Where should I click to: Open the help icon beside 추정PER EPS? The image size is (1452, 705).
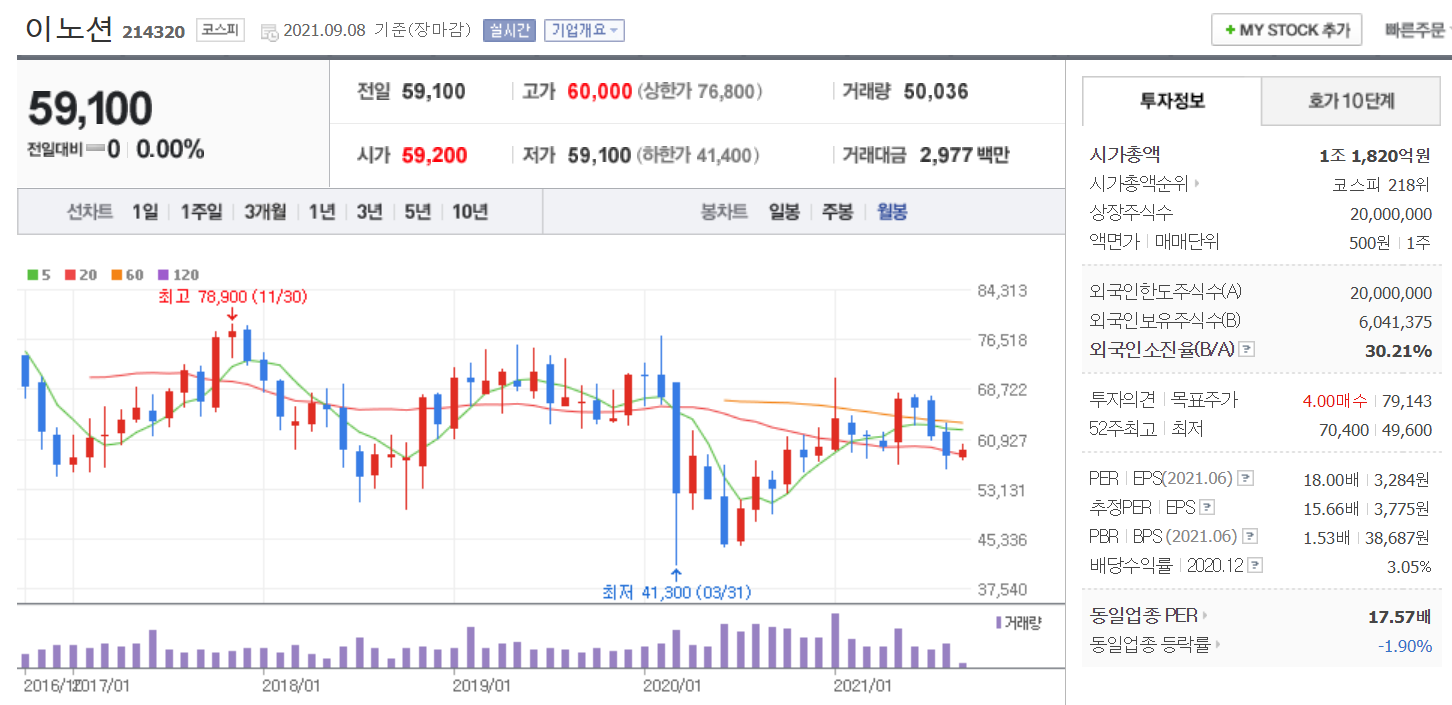pos(1207,507)
